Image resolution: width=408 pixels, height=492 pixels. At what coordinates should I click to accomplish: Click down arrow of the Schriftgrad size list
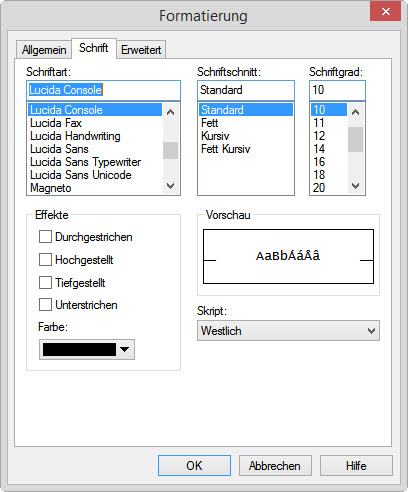coord(356,186)
